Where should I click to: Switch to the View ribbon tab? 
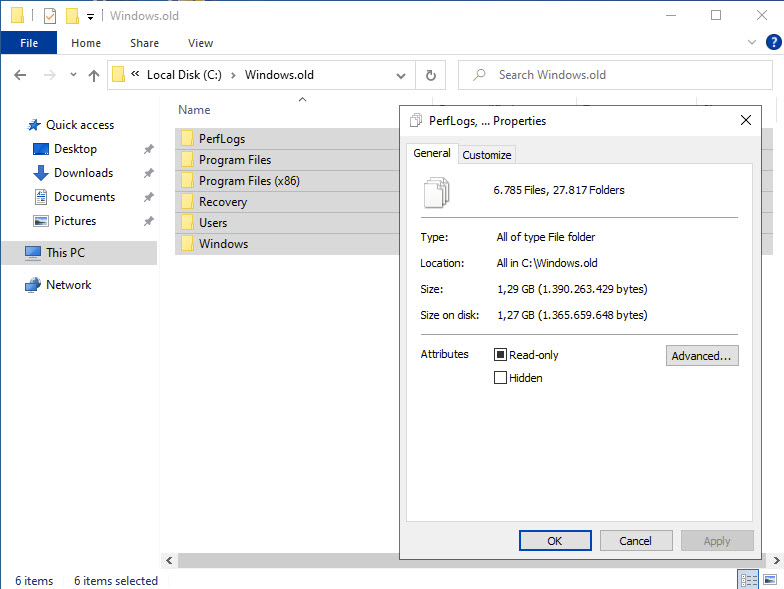point(200,43)
